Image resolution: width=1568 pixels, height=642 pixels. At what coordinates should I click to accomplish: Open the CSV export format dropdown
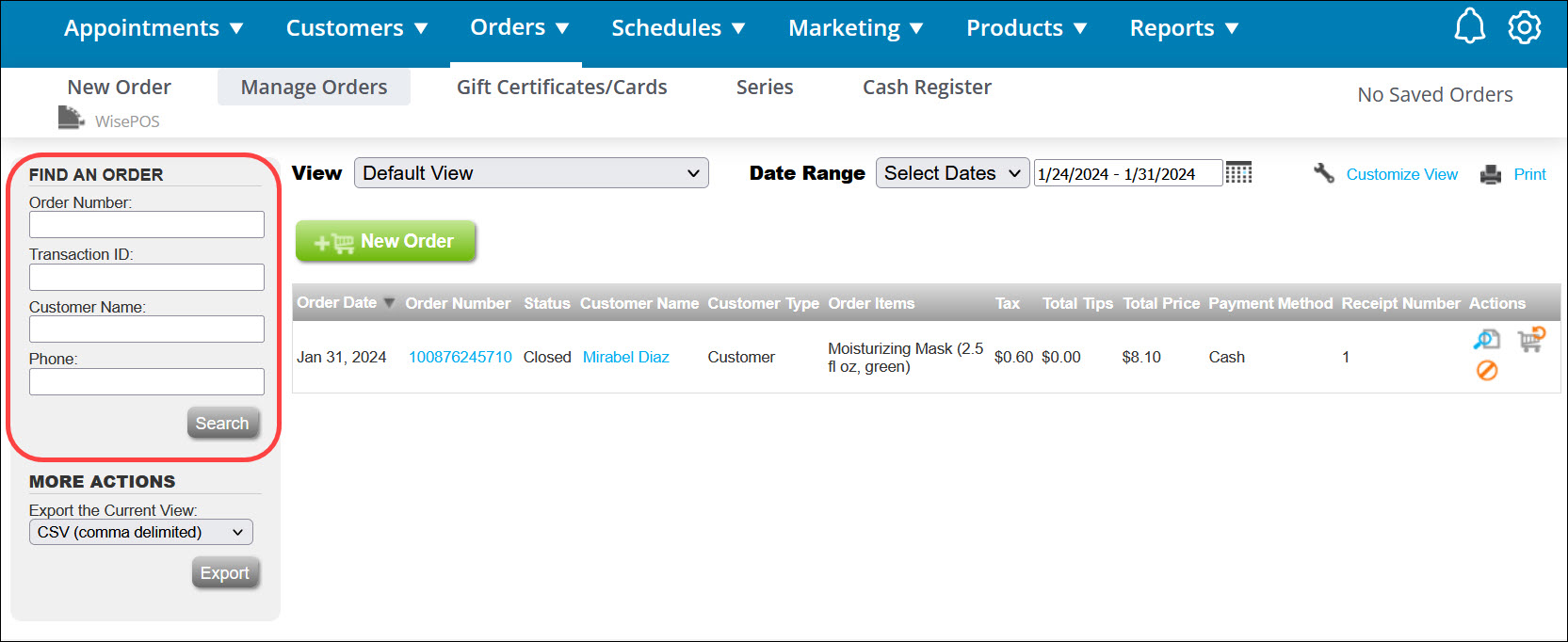click(x=141, y=532)
